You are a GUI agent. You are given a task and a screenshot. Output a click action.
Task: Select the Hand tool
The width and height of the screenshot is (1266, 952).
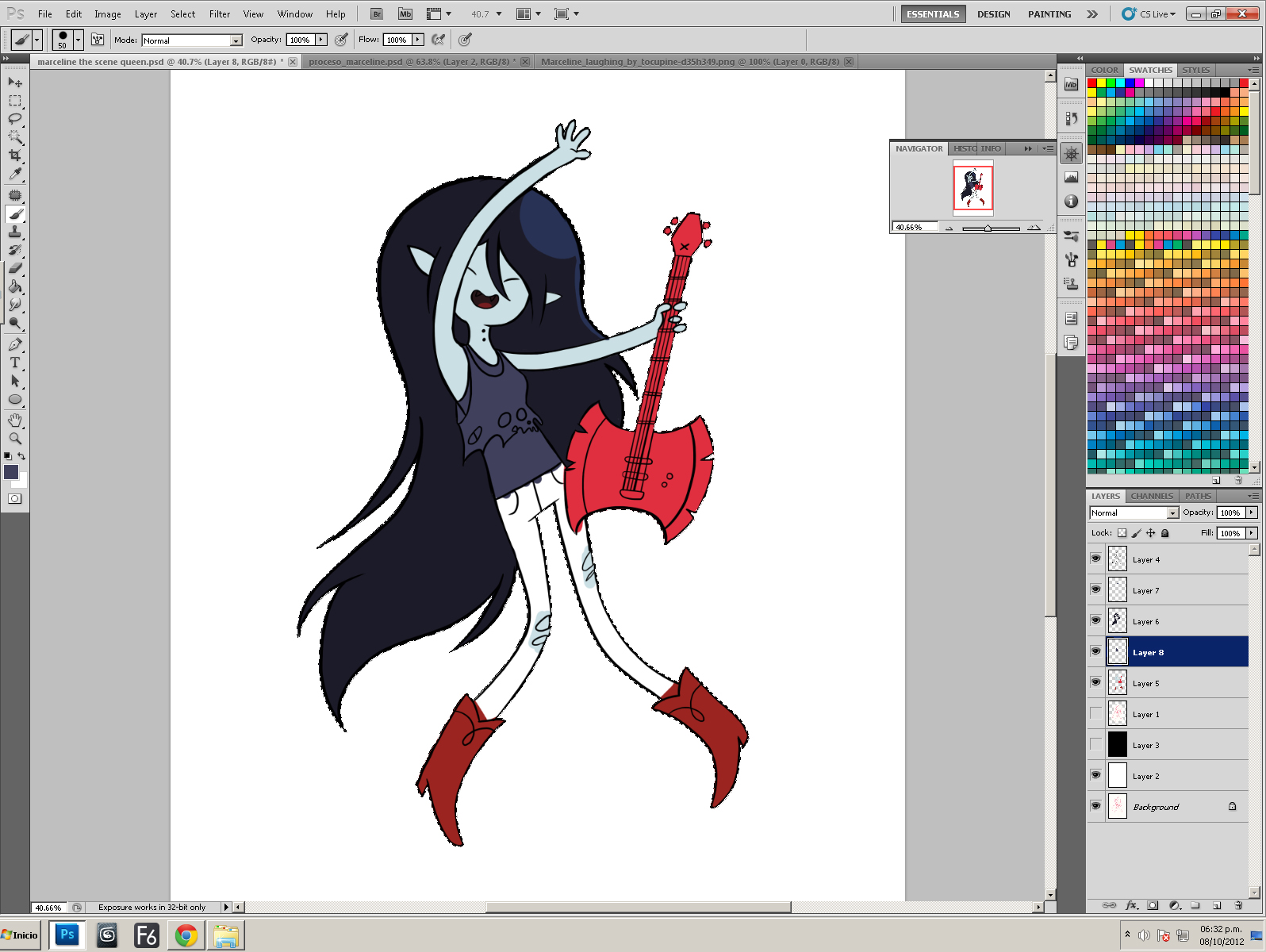point(15,420)
